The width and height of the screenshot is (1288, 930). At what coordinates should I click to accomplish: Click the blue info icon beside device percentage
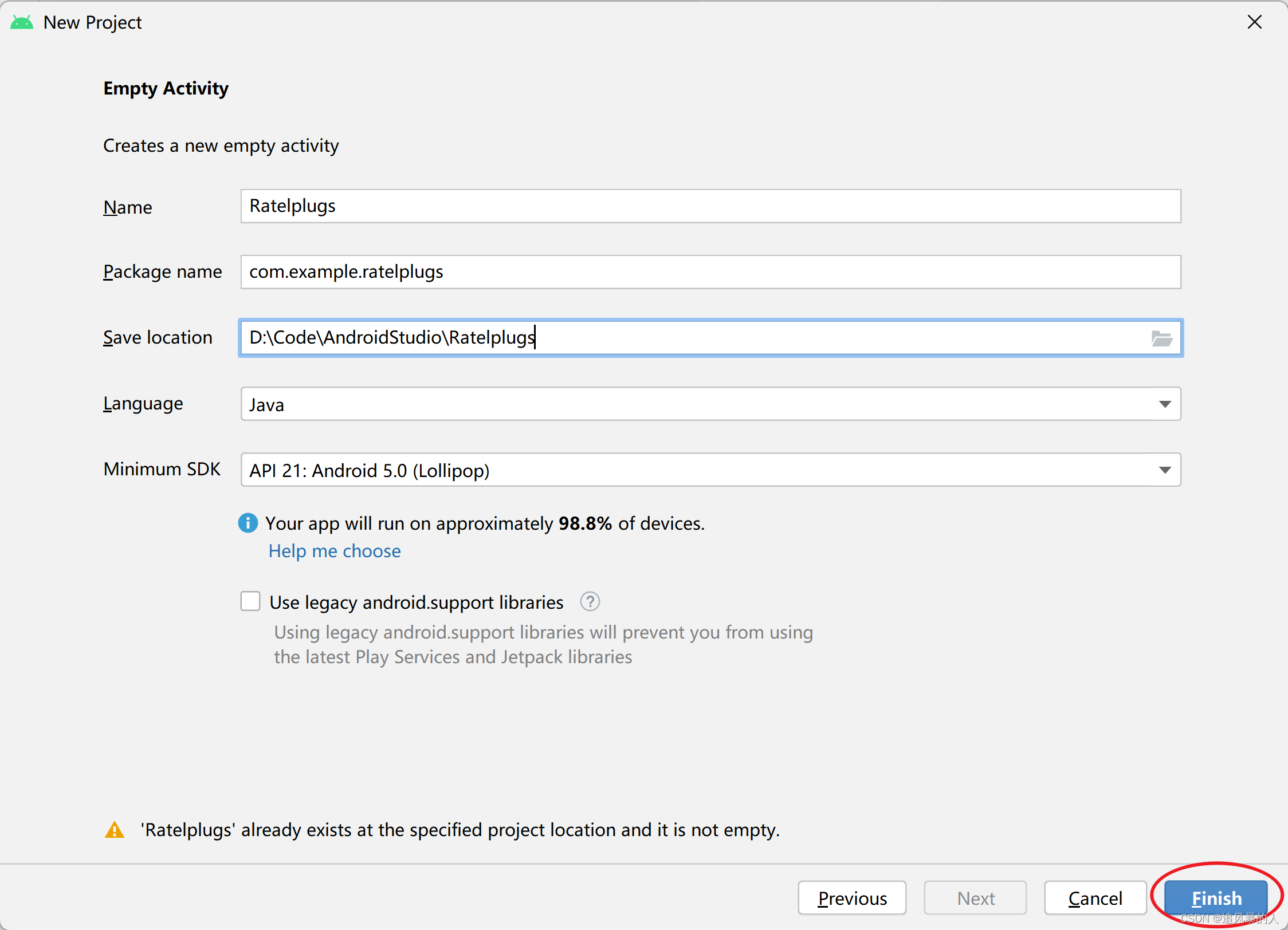(248, 523)
